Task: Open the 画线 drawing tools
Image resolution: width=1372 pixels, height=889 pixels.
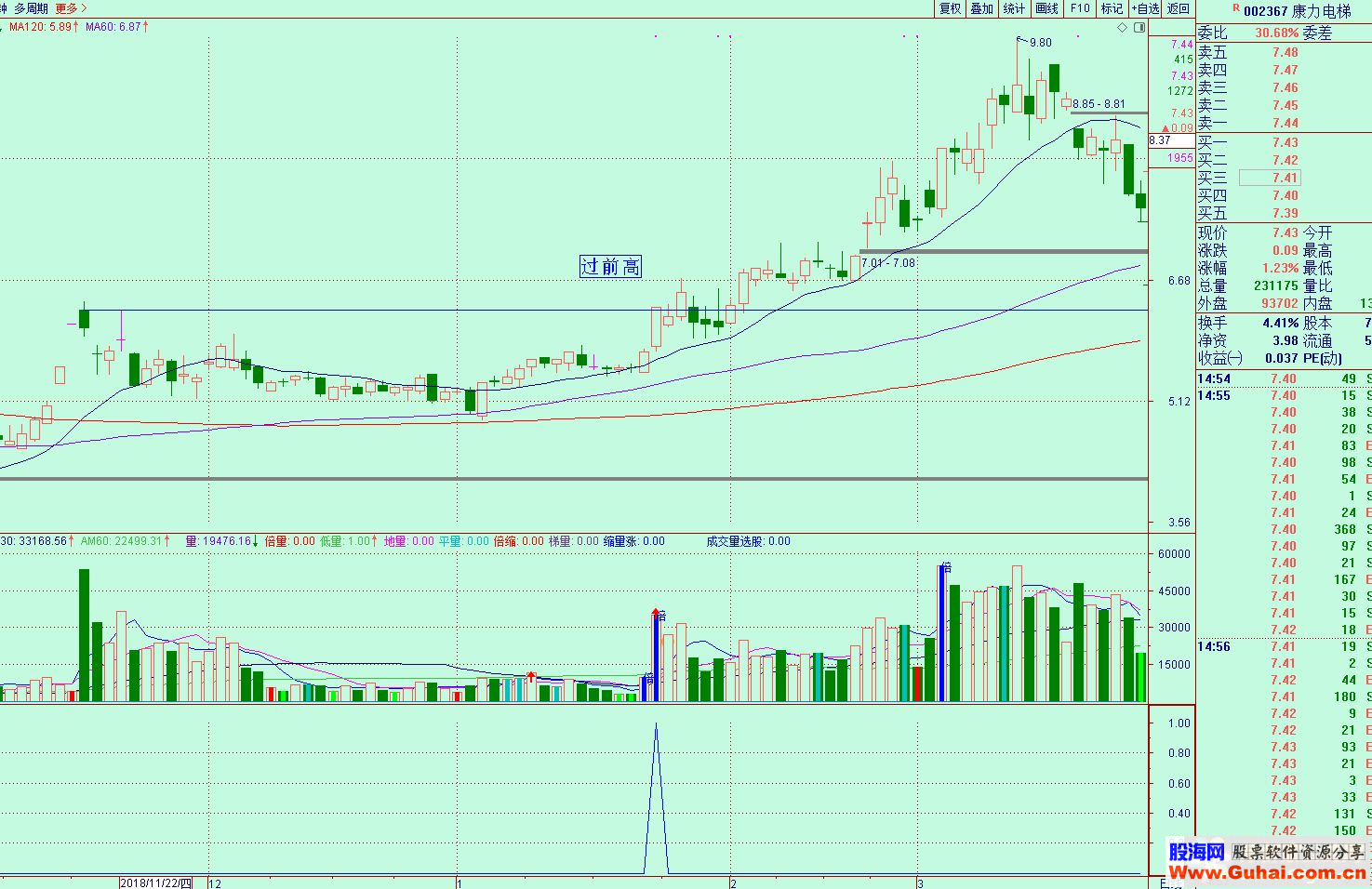Action: point(1047,8)
